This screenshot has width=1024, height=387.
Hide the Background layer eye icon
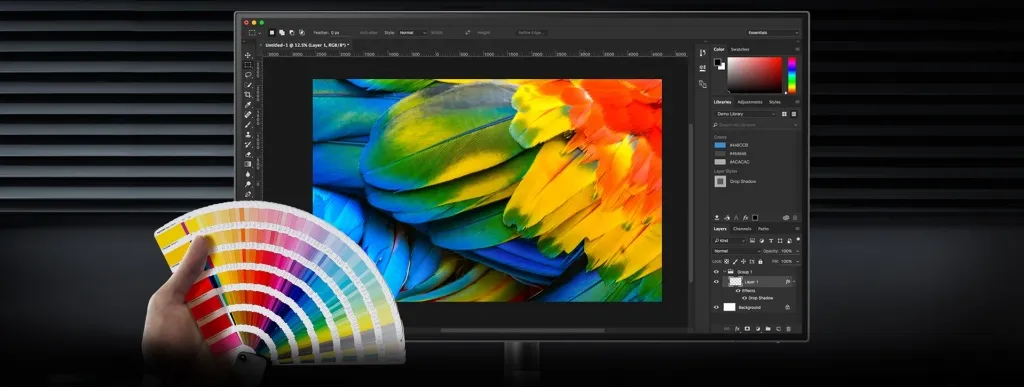click(x=716, y=307)
